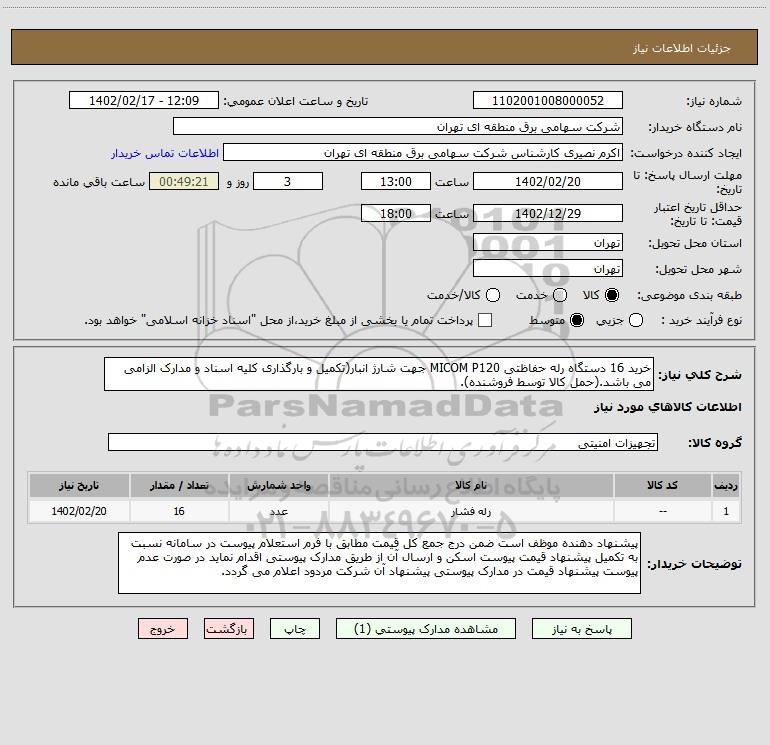Click the کد کالا column header
Screen dimensions: 770x745
coord(662,485)
